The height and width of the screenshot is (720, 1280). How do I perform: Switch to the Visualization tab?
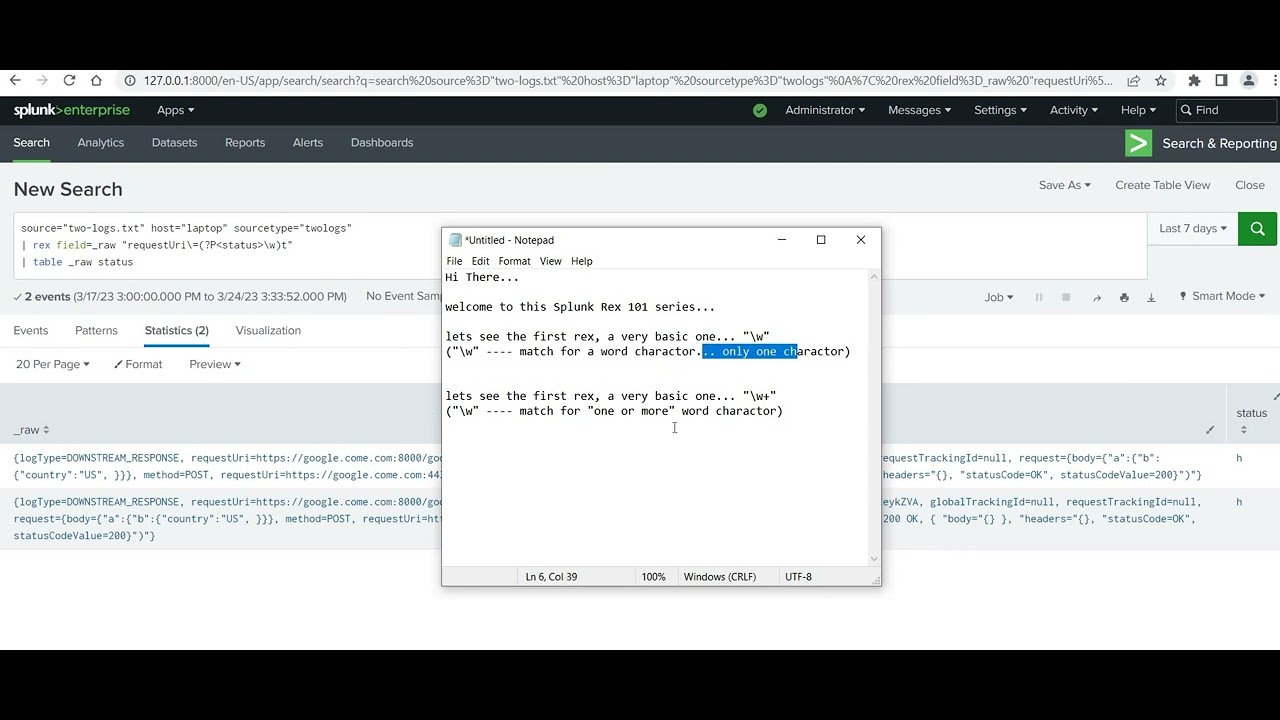[268, 330]
